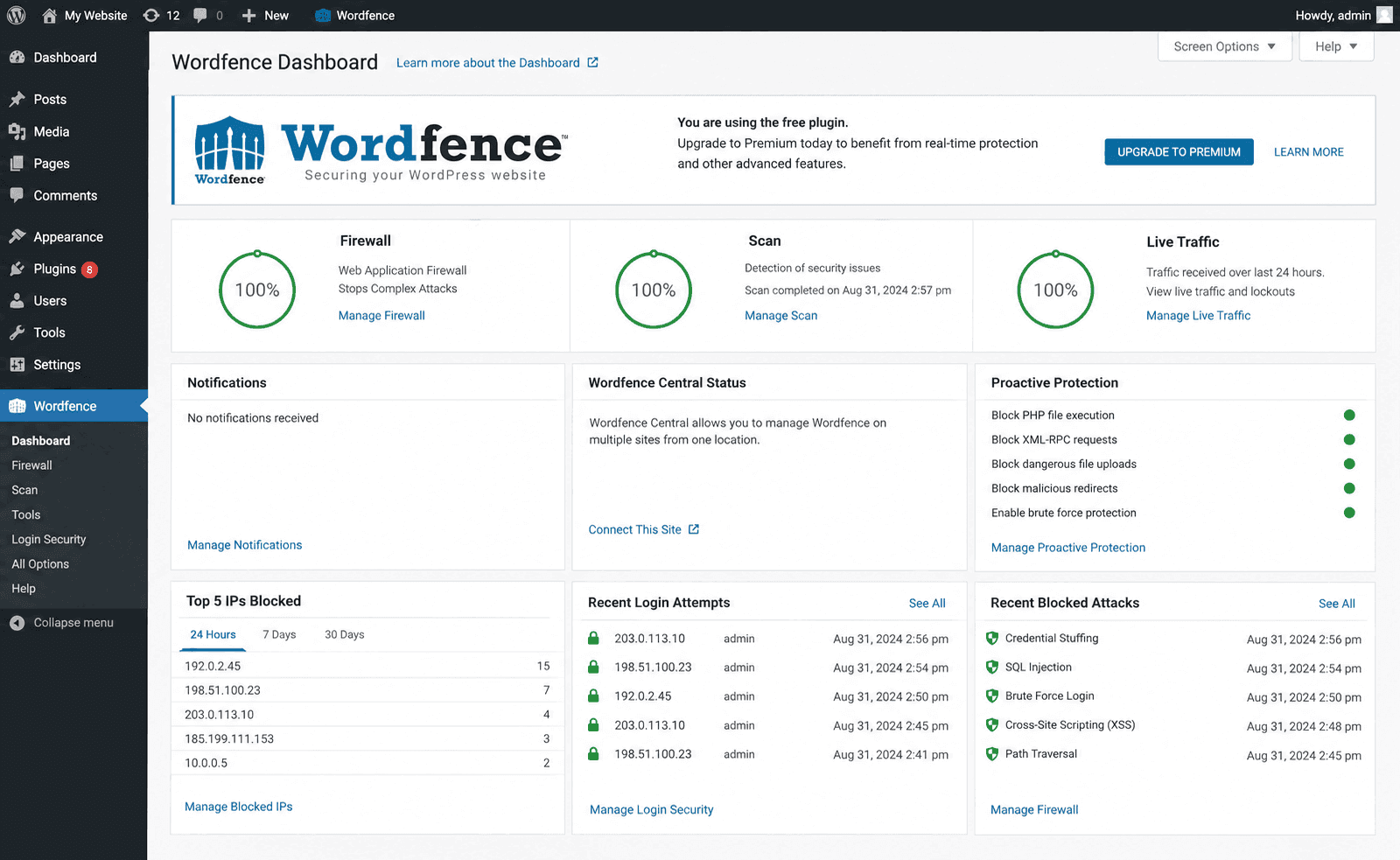
Task: Click shield icon next to SQL Injection
Action: pos(992,668)
